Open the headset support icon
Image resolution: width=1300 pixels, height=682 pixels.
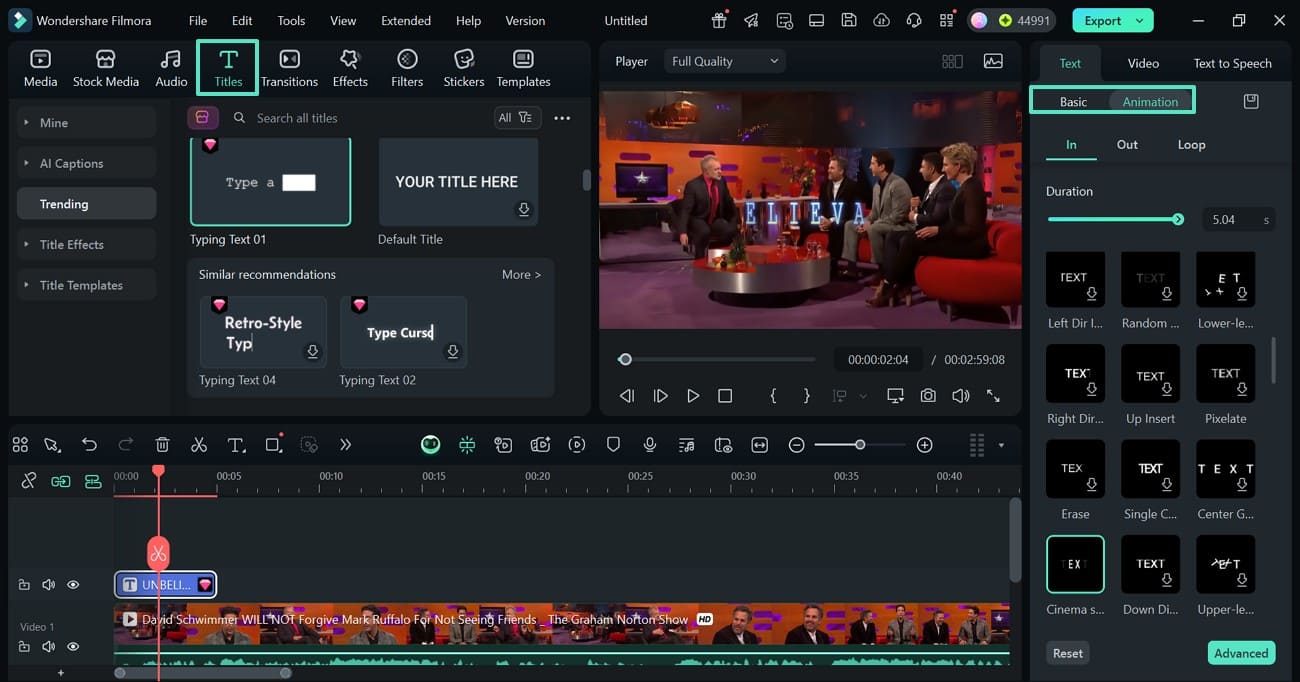(x=913, y=20)
